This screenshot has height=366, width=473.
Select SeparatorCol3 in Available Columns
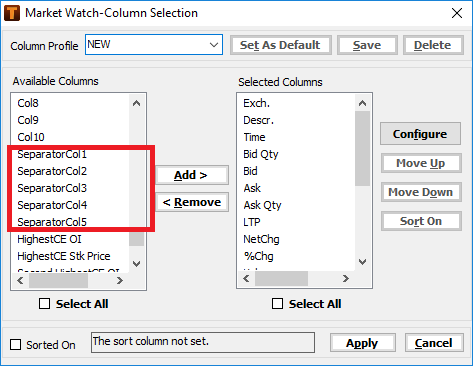(x=52, y=188)
